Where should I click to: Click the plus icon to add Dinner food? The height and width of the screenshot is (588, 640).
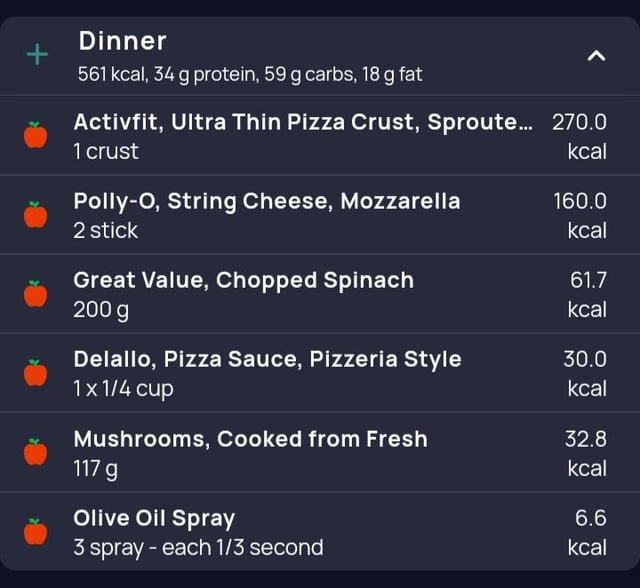pyautogui.click(x=37, y=54)
